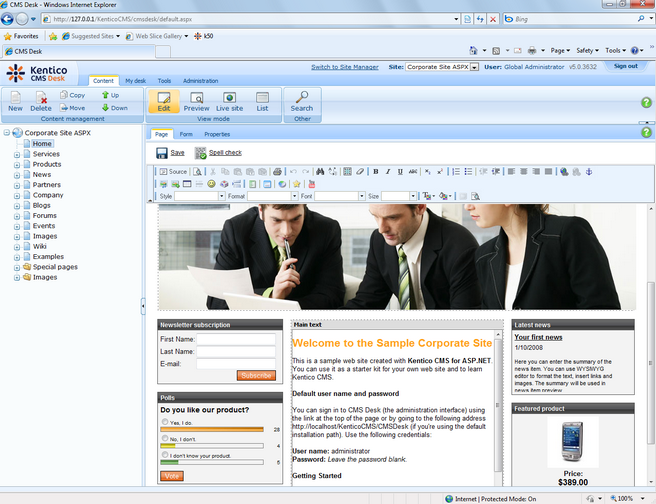Select the 'Yes, I do.' poll option
656x504 pixels.
pyautogui.click(x=164, y=422)
